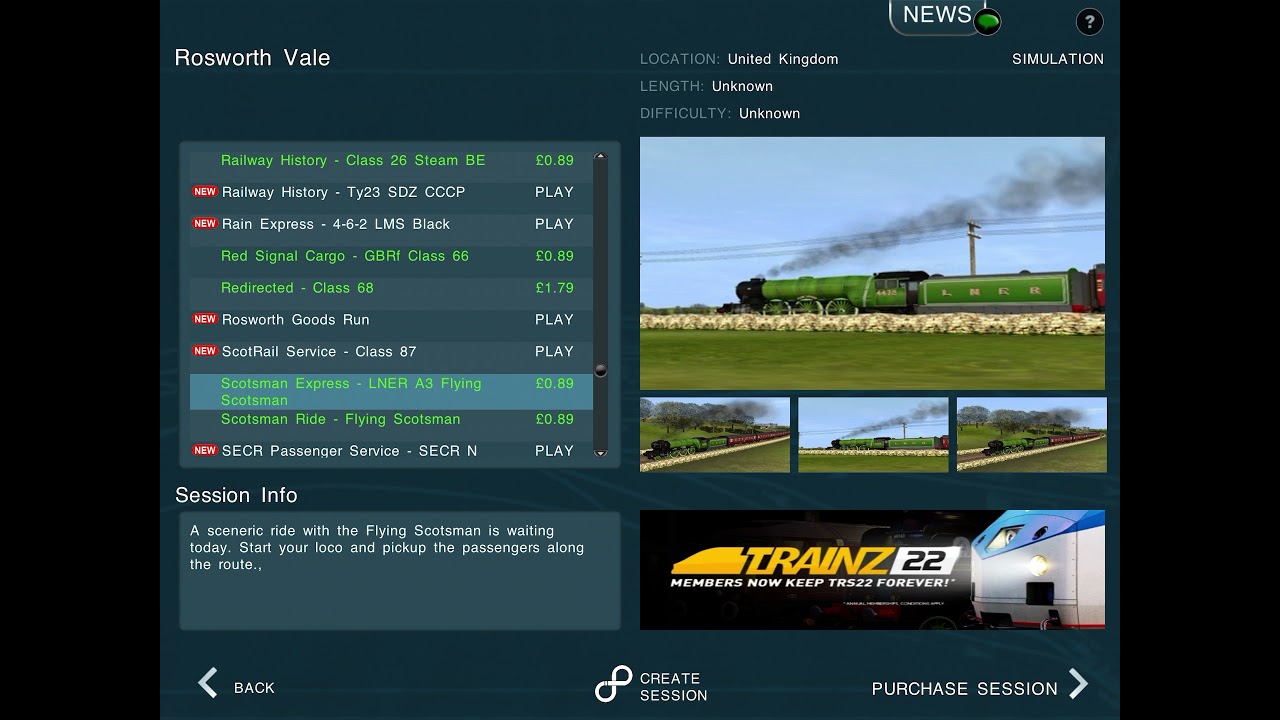
Task: Click CREATE SESSION label
Action: pyautogui.click(x=673, y=687)
